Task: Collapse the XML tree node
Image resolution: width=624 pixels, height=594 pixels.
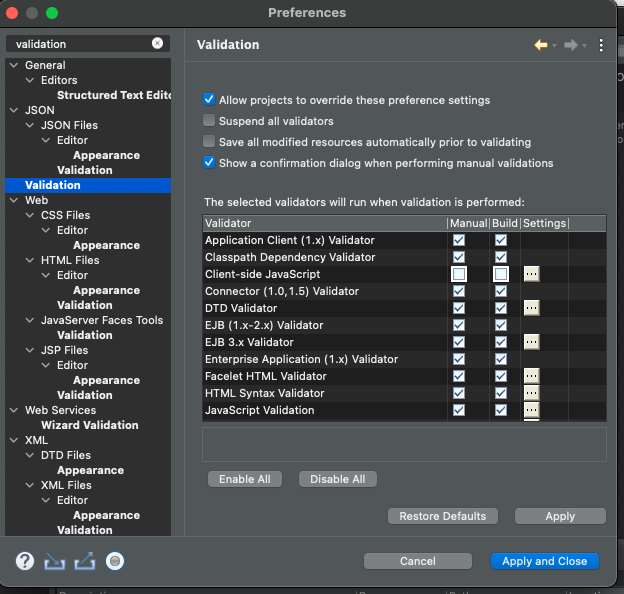Action: 14,440
